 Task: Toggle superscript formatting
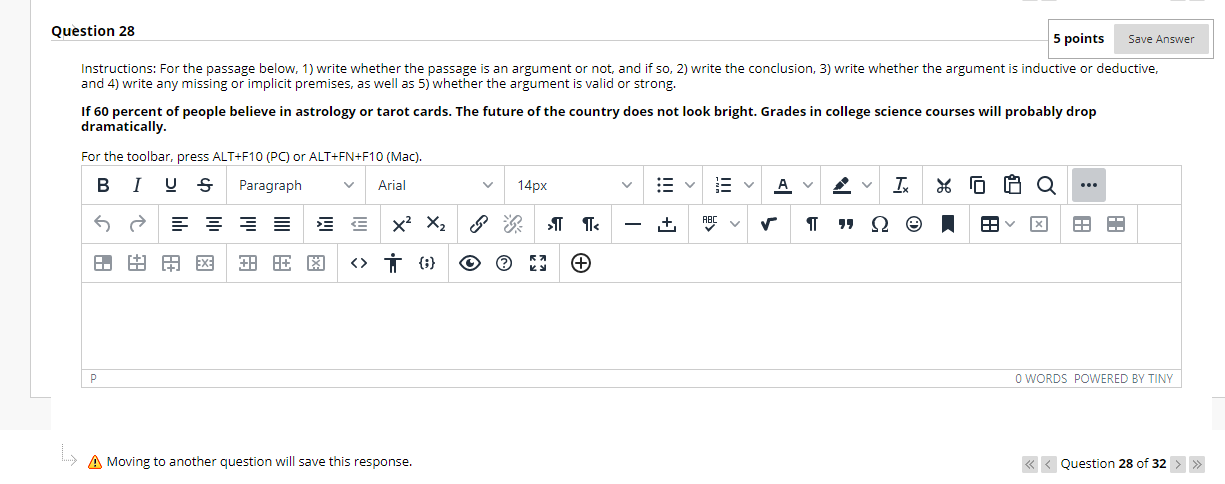(x=402, y=224)
